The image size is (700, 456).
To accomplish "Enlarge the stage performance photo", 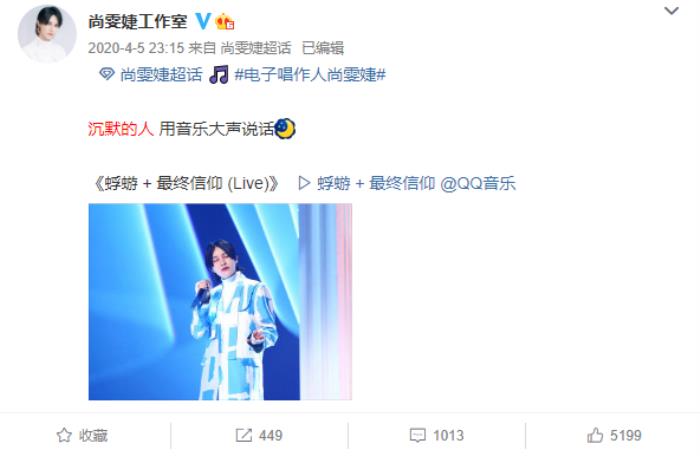I will [x=220, y=302].
